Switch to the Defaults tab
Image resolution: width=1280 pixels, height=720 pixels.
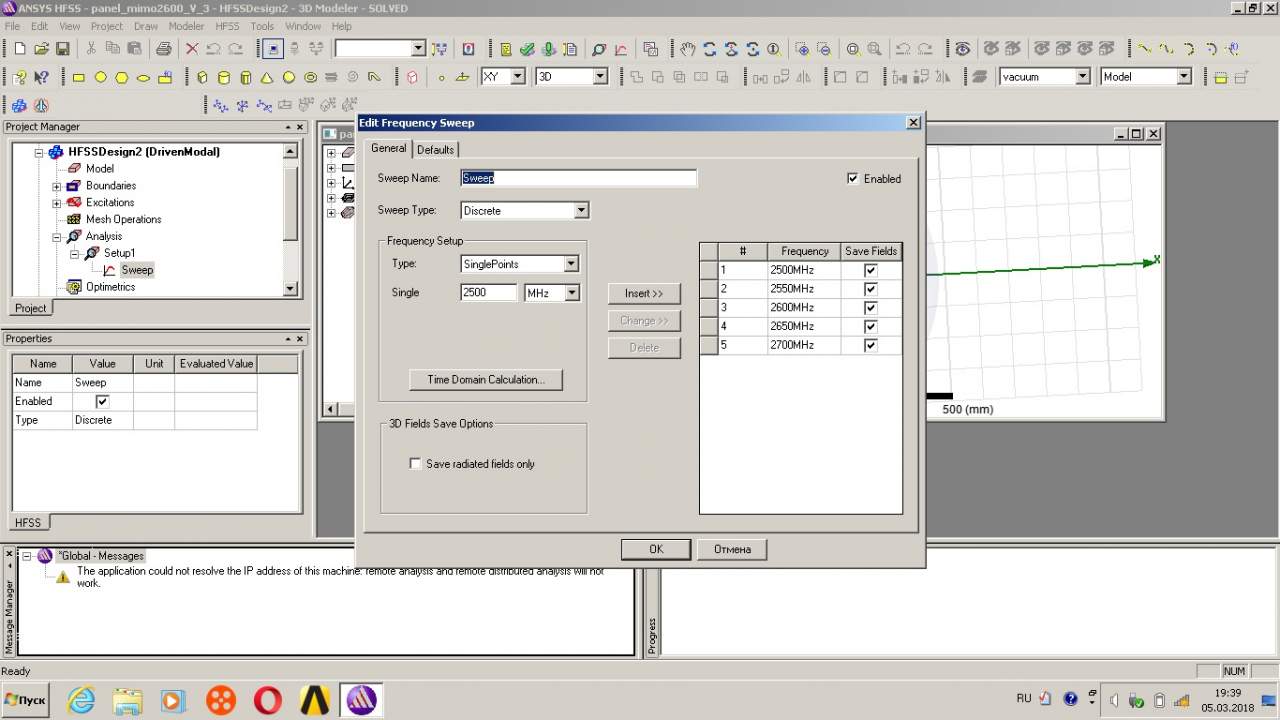pyautogui.click(x=435, y=150)
